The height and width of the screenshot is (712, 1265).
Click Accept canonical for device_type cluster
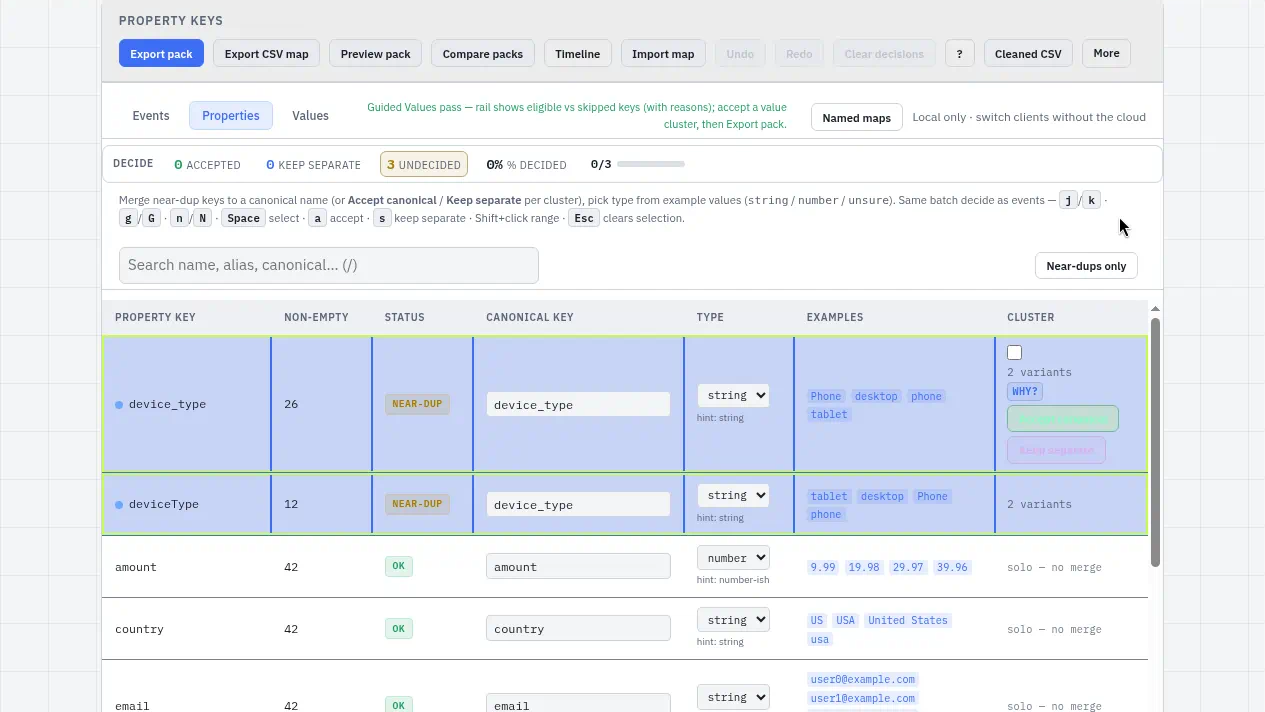(1062, 418)
